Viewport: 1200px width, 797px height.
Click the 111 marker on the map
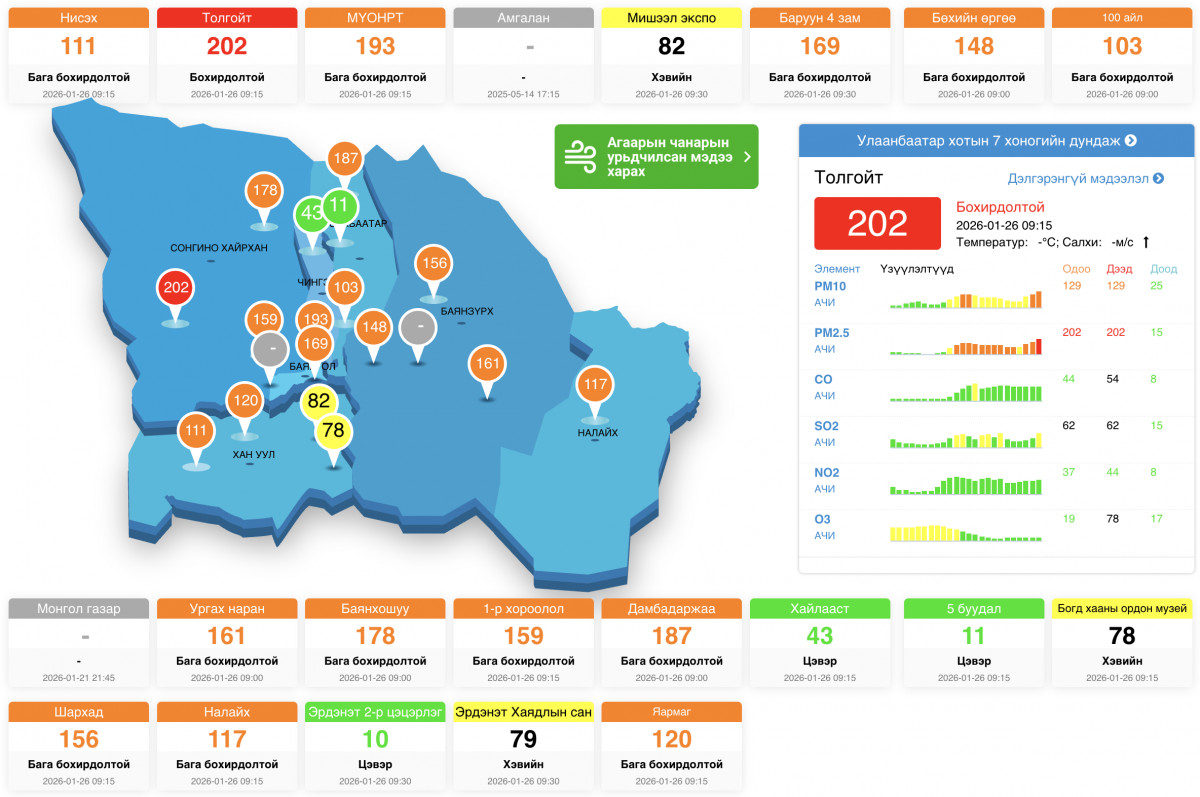(x=196, y=431)
